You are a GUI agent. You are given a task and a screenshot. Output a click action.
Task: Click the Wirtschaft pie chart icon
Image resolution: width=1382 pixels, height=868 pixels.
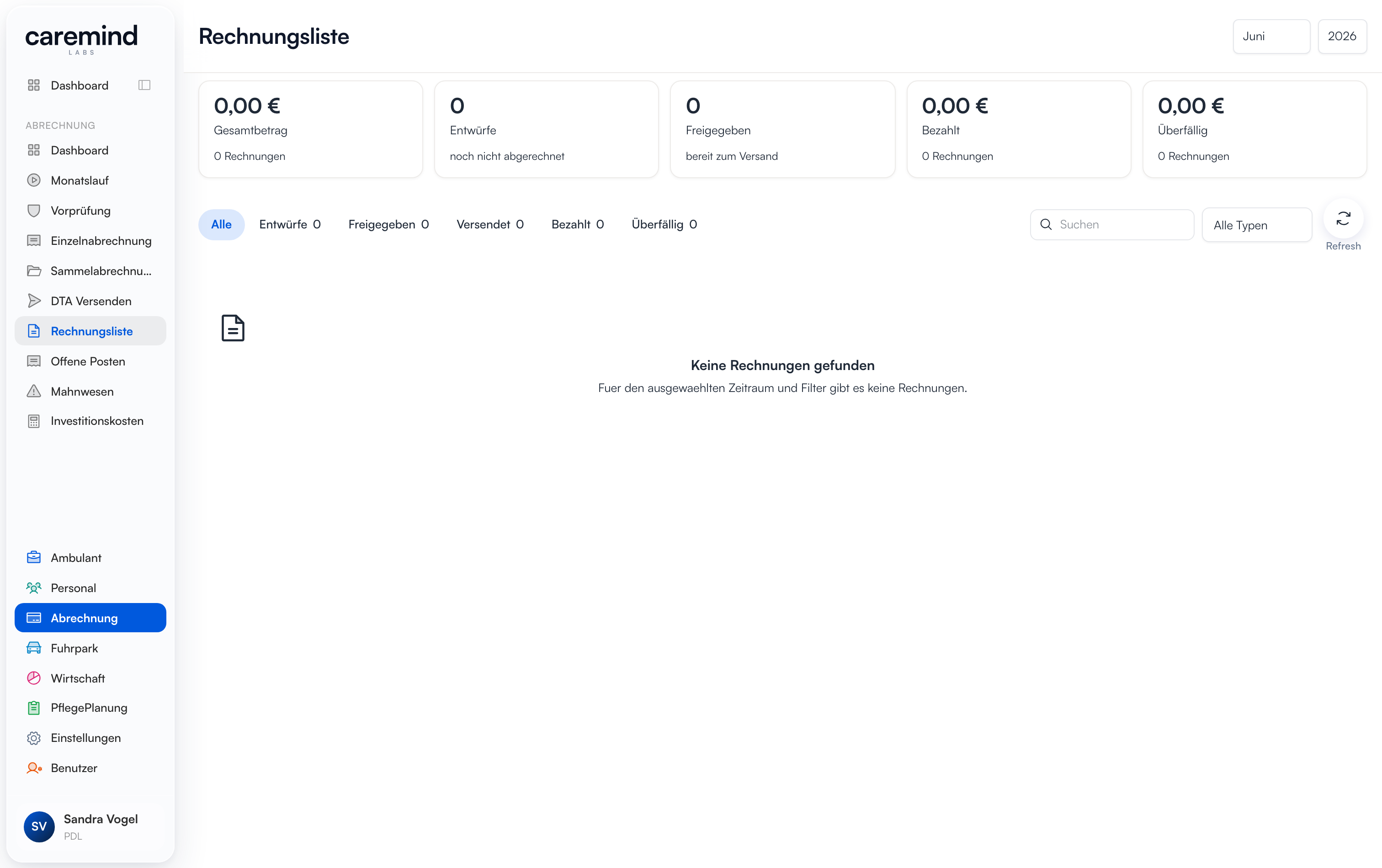click(34, 678)
